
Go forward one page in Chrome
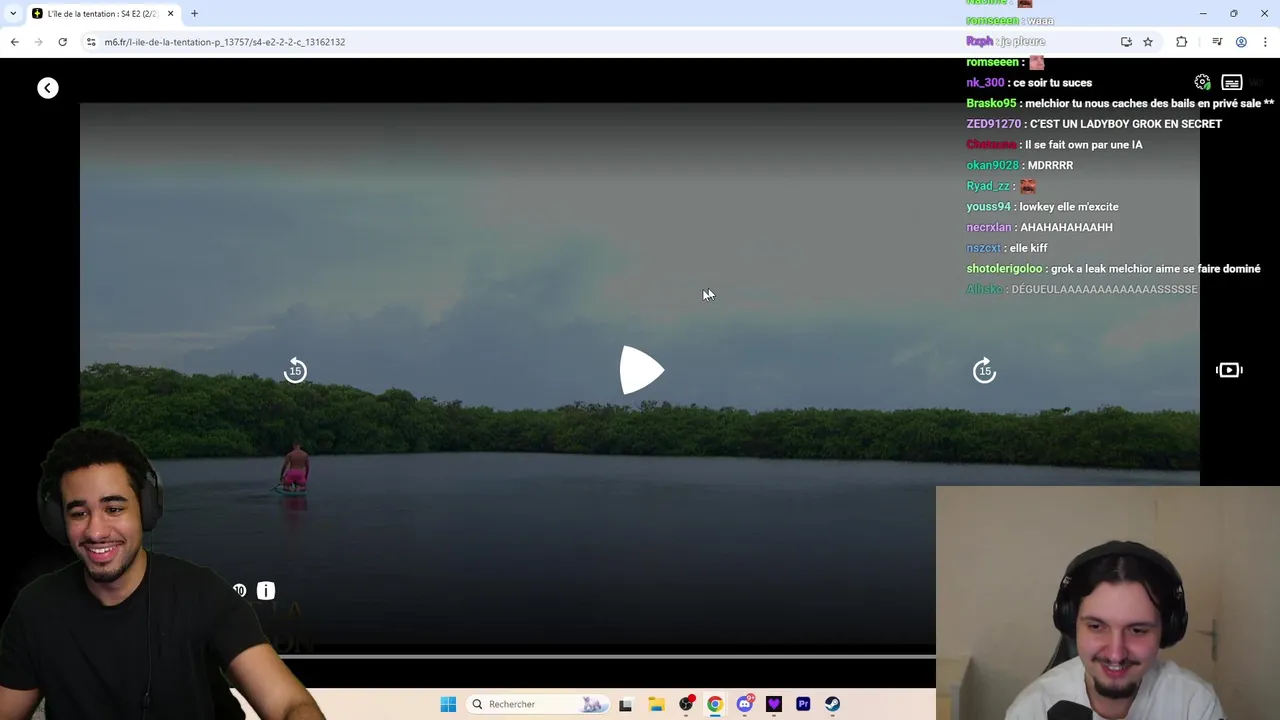(x=39, y=42)
